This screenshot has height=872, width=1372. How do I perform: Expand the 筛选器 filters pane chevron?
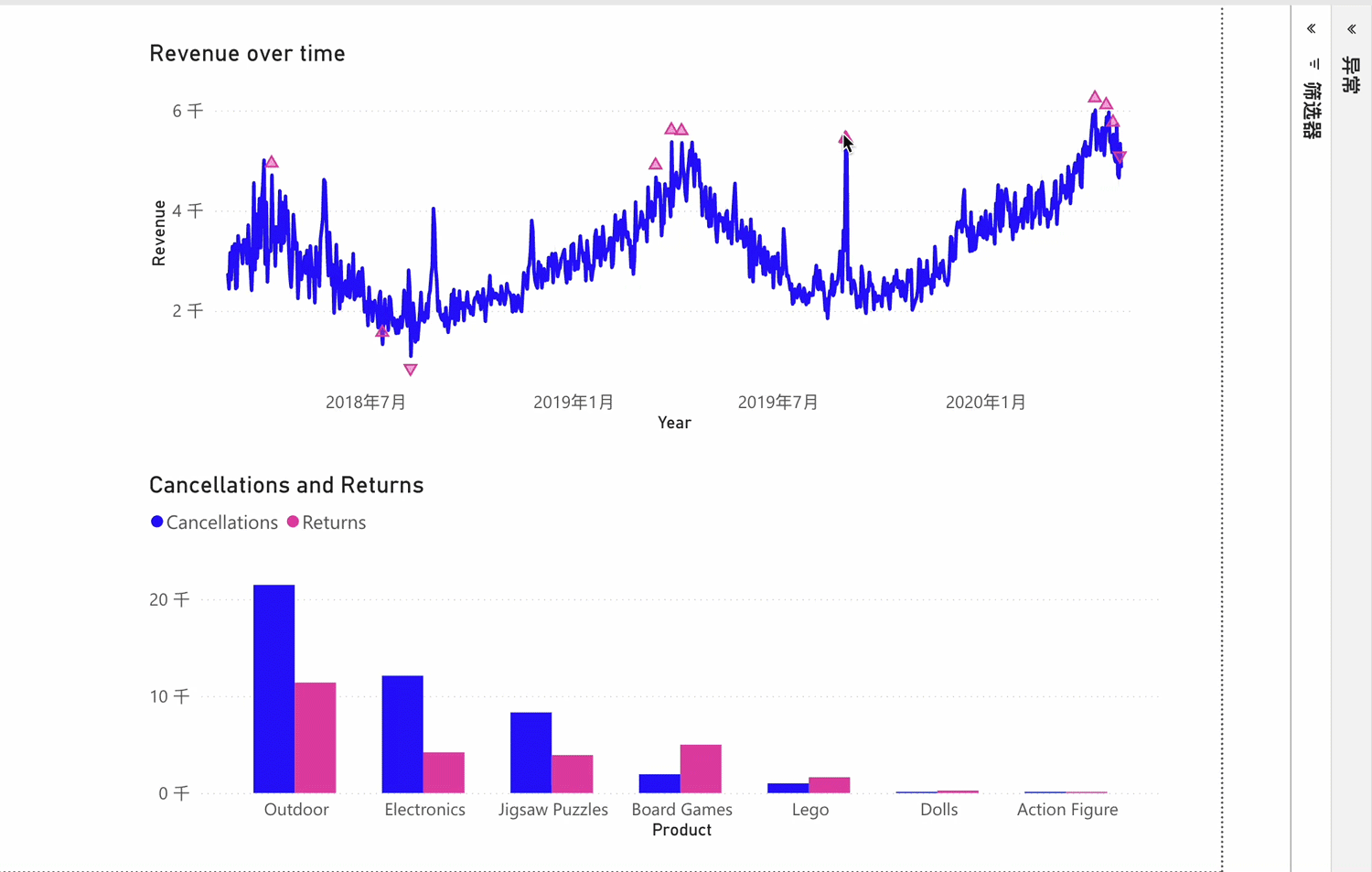point(1311,29)
